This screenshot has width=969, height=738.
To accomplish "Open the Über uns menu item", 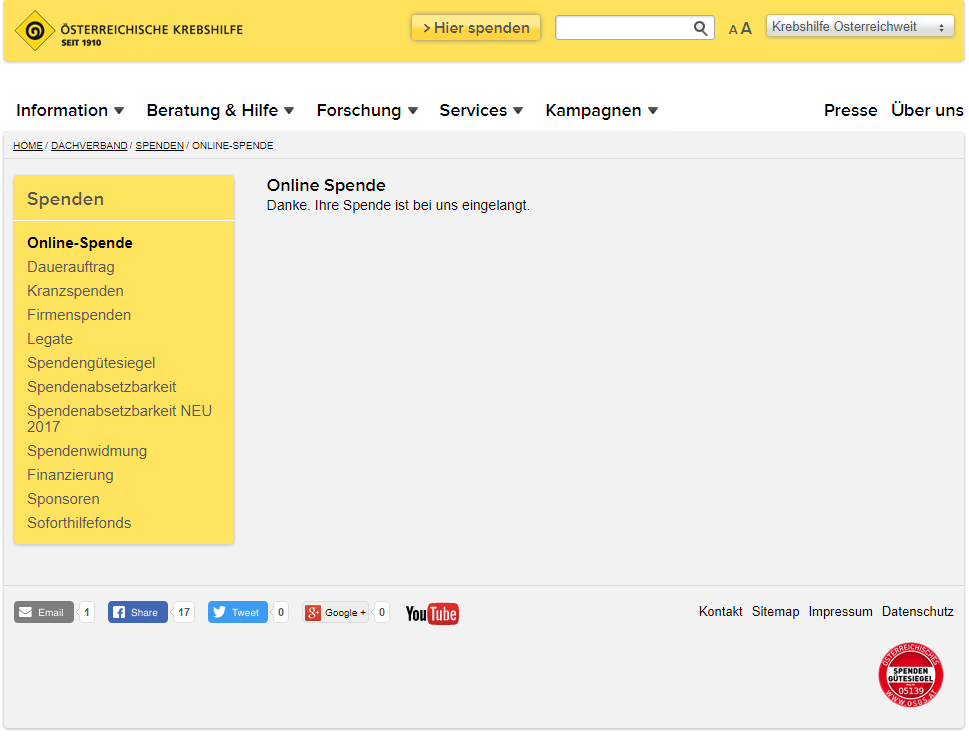I will click(x=927, y=111).
